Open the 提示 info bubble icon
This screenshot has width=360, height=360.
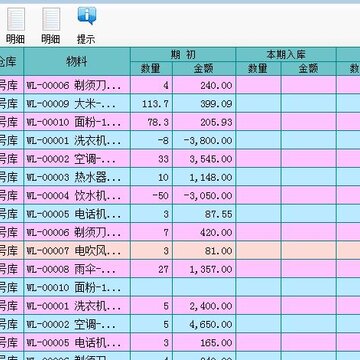87,16
